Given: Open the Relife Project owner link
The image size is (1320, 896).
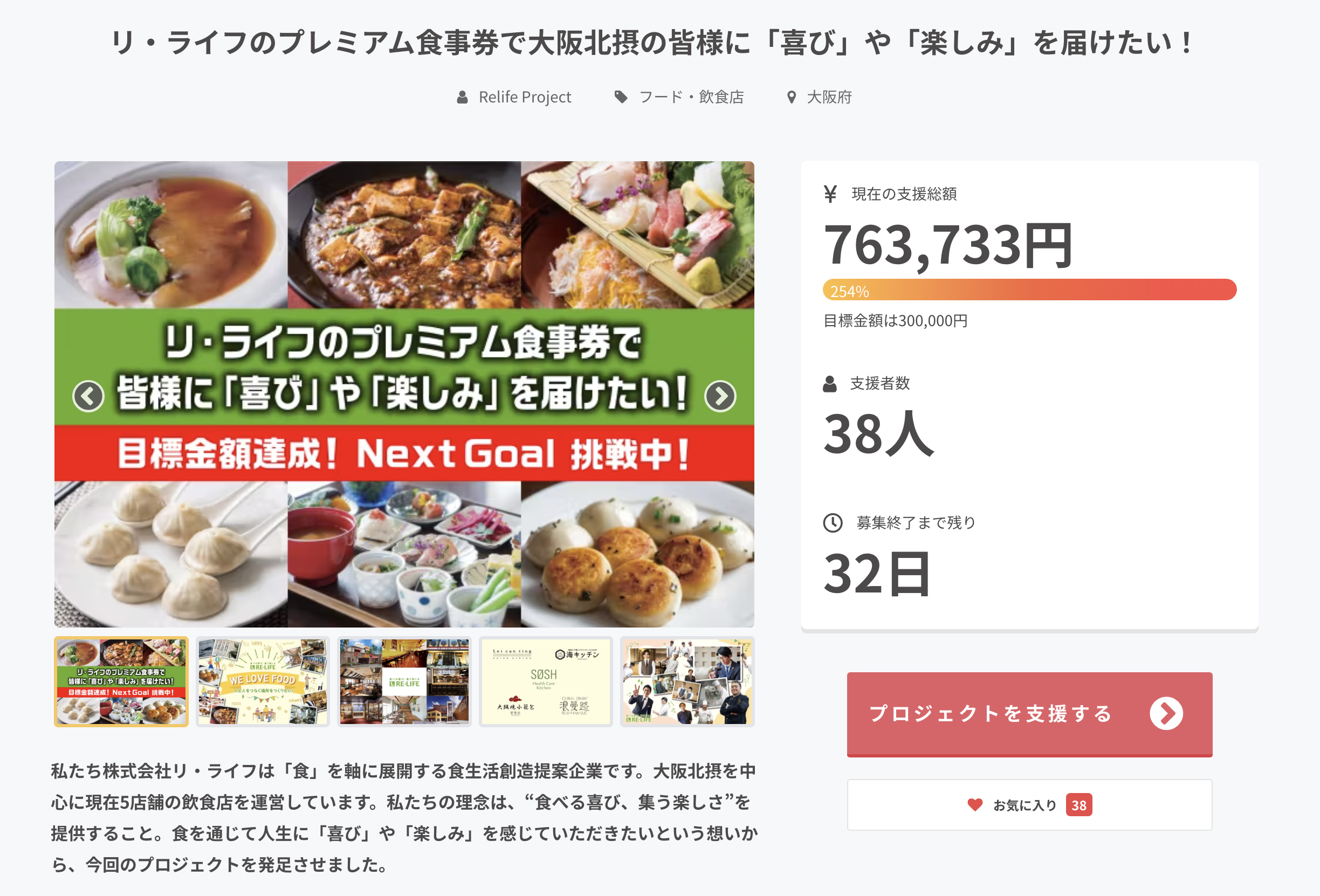Looking at the screenshot, I should 525,97.
